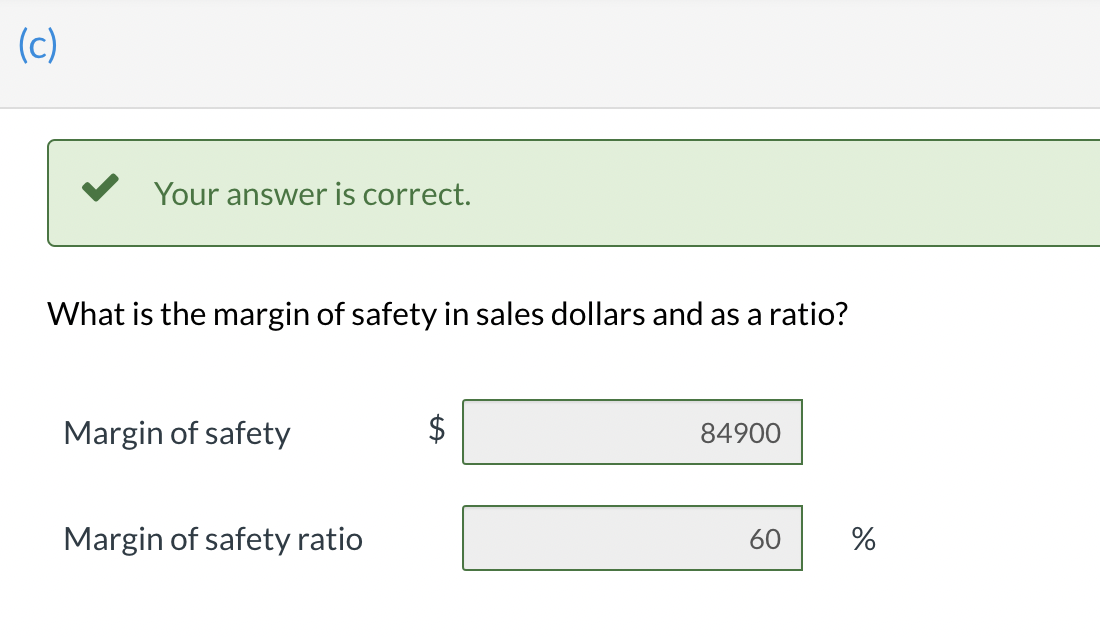Click the 84900 value

tap(740, 433)
